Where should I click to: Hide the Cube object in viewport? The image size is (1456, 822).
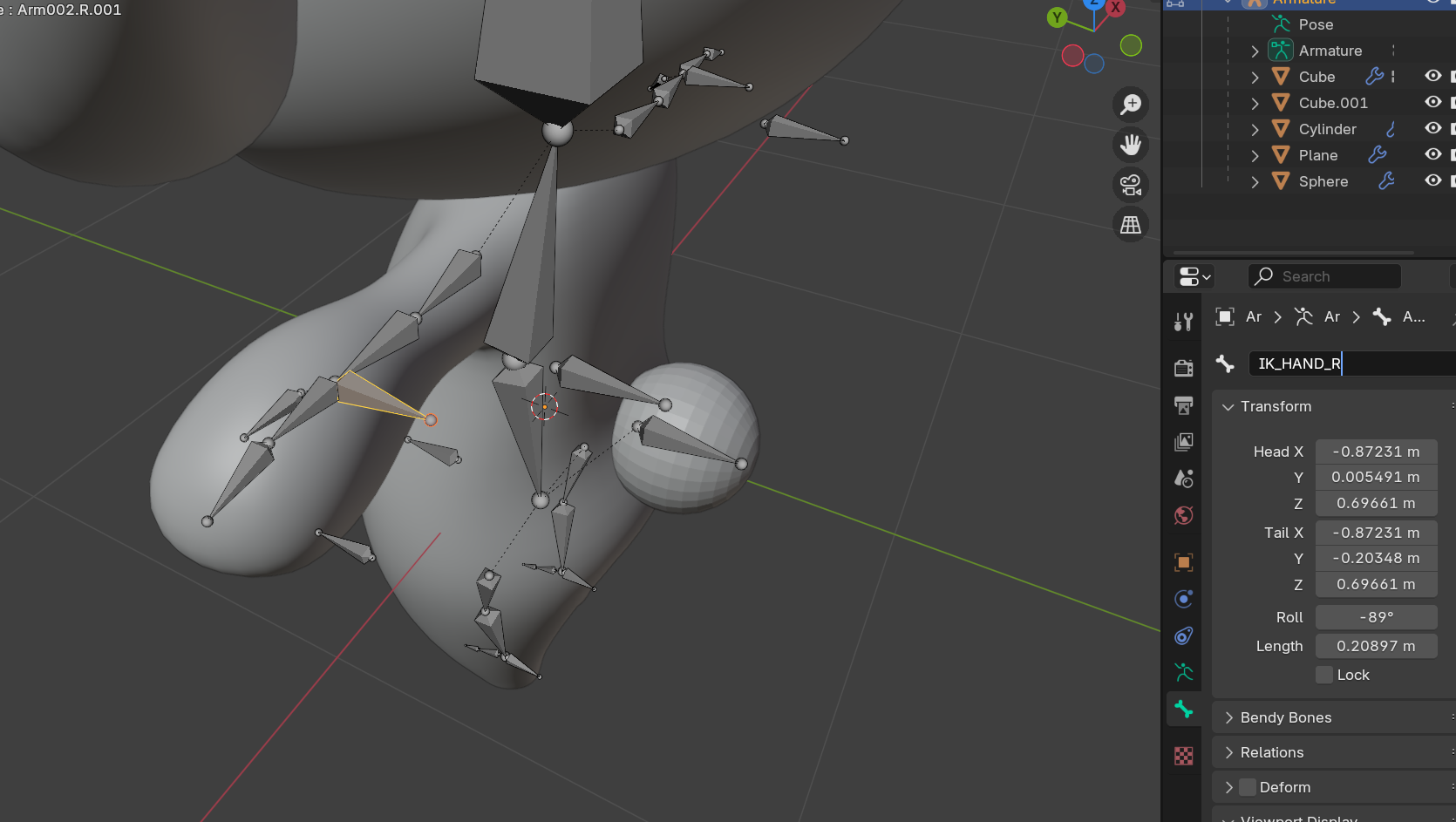[1432, 77]
